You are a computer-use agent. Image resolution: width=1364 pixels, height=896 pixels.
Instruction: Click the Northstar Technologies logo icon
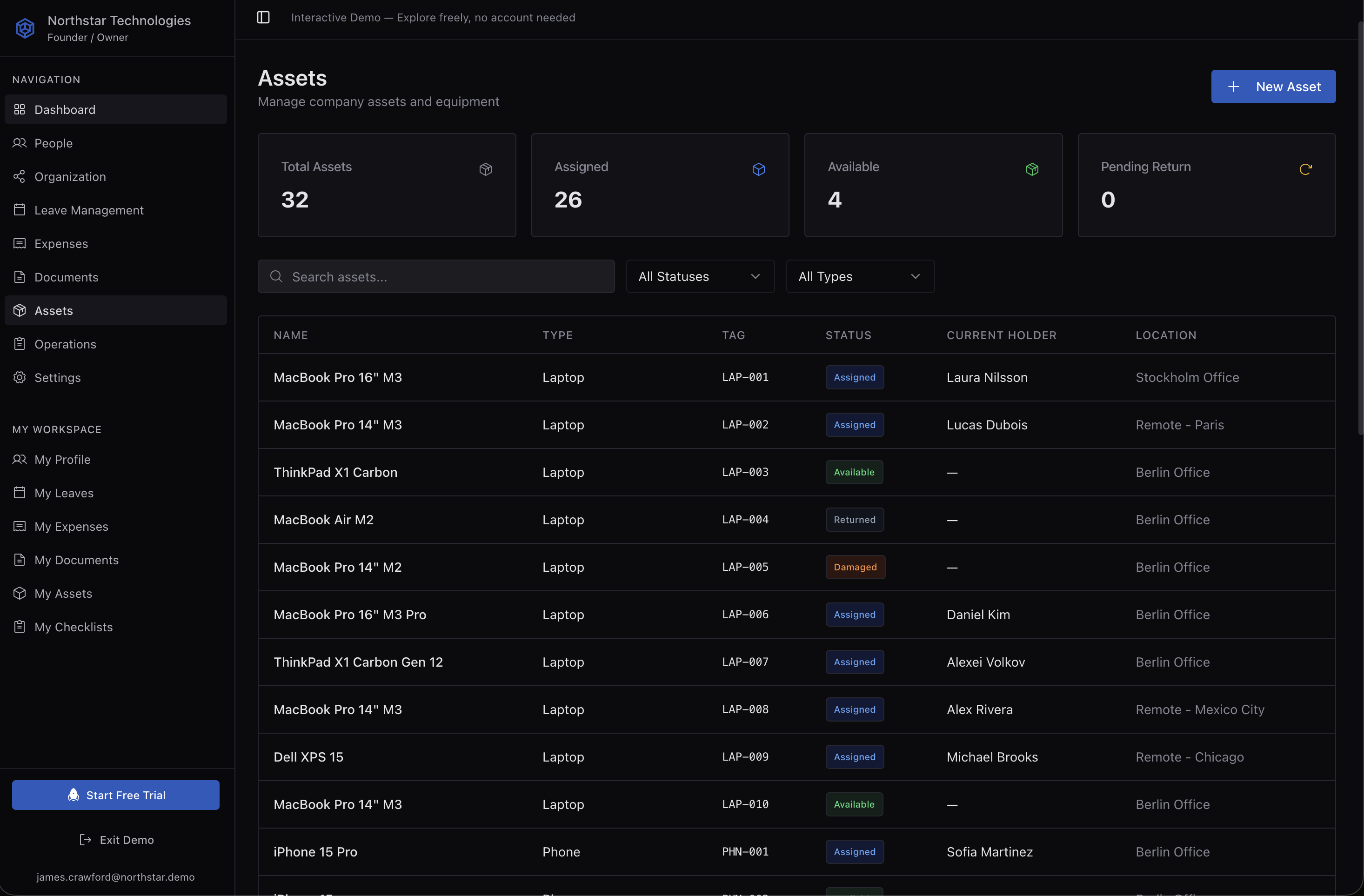[25, 28]
